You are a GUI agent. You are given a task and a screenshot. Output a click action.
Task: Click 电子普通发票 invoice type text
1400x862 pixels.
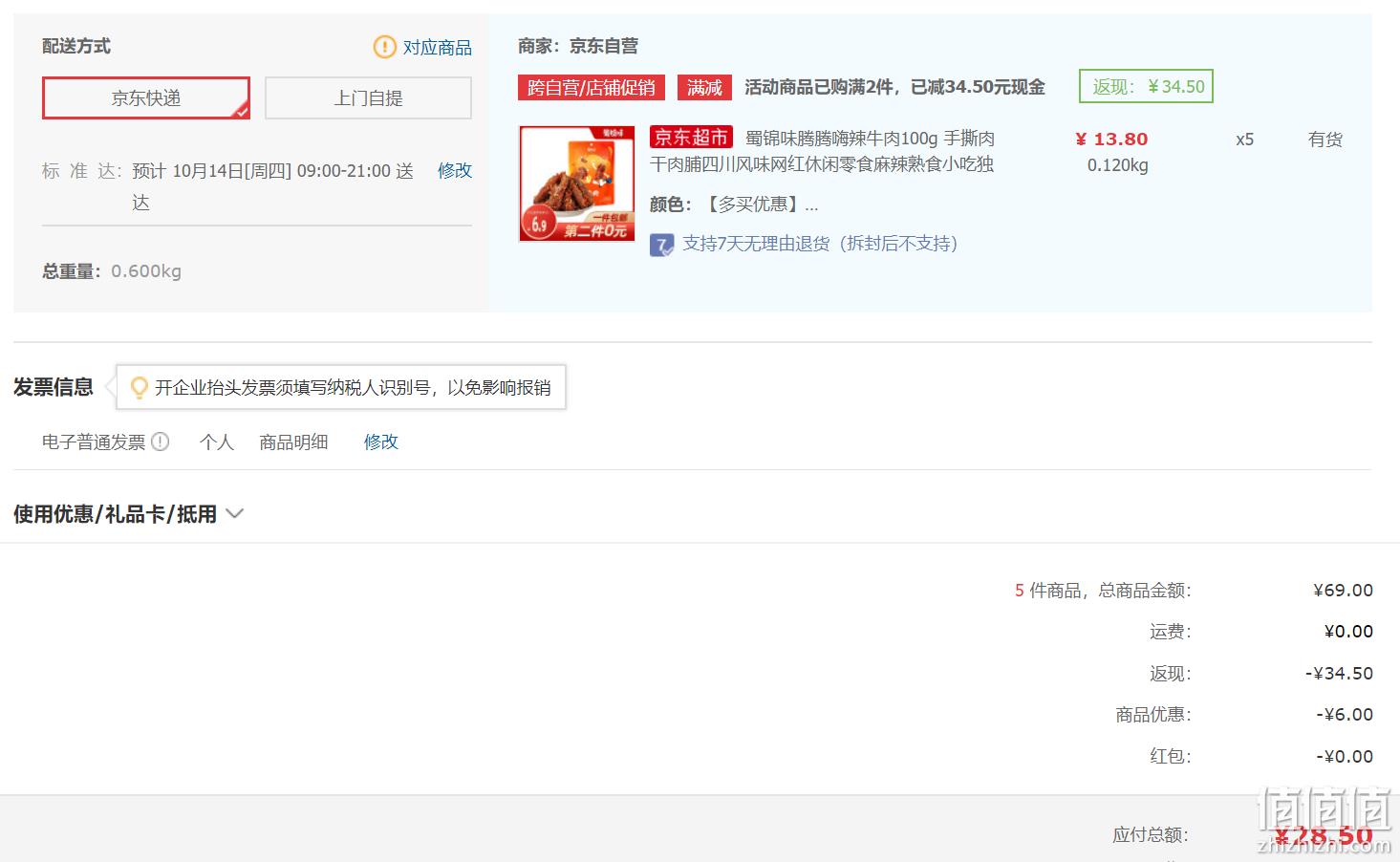pos(94,442)
